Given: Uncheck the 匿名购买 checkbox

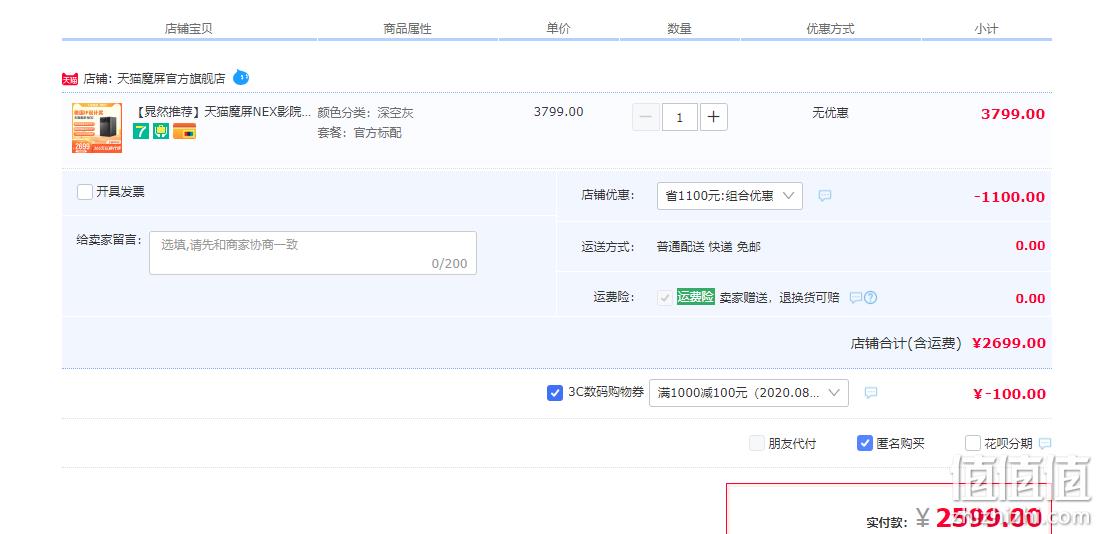Looking at the screenshot, I should (864, 443).
